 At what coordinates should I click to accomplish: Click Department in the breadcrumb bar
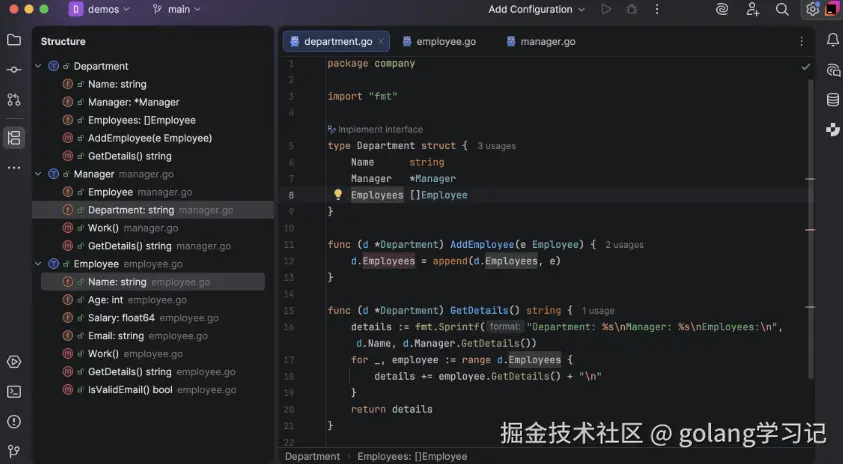[312, 456]
